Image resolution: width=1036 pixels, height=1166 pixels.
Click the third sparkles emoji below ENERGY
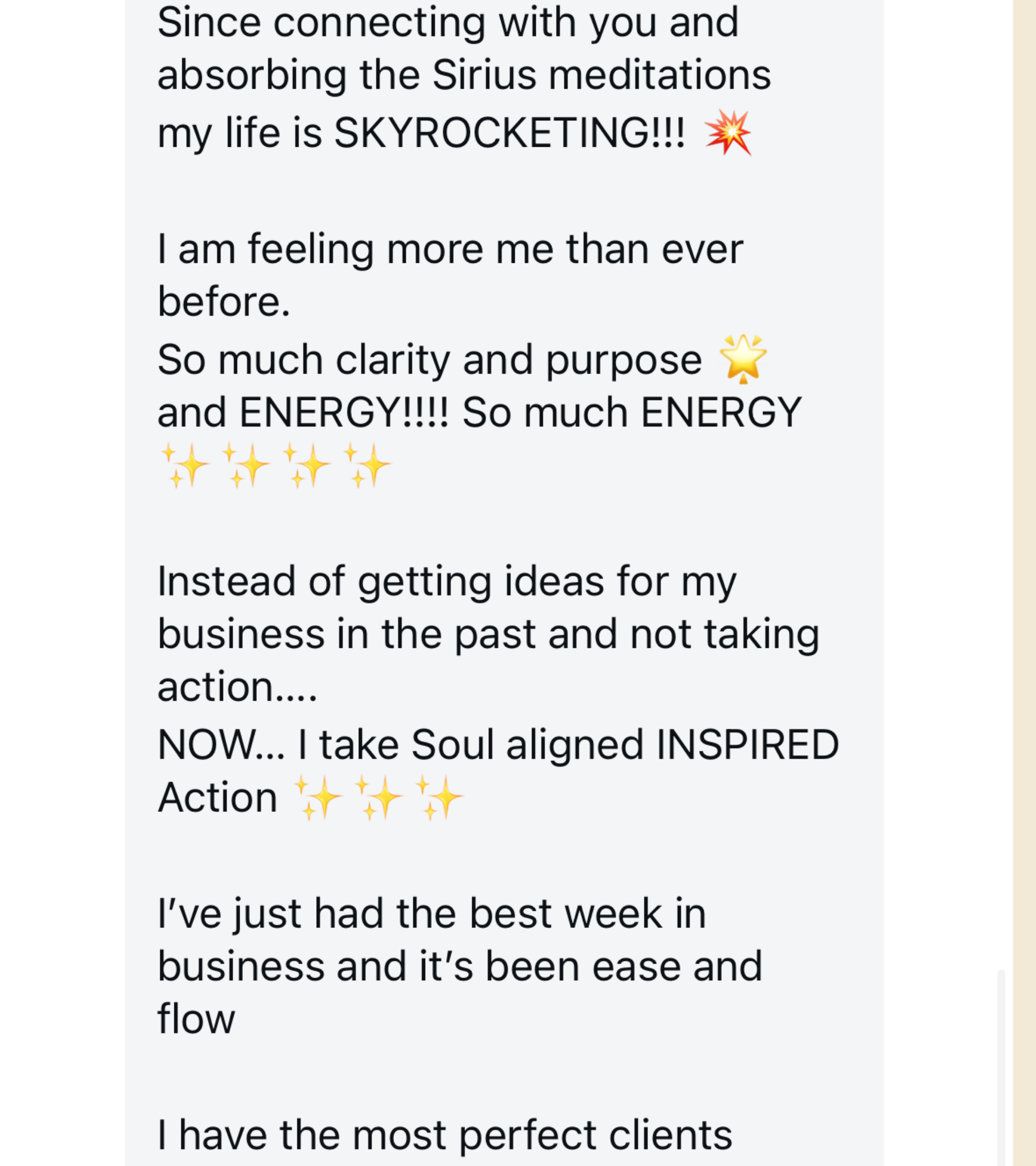[306, 465]
